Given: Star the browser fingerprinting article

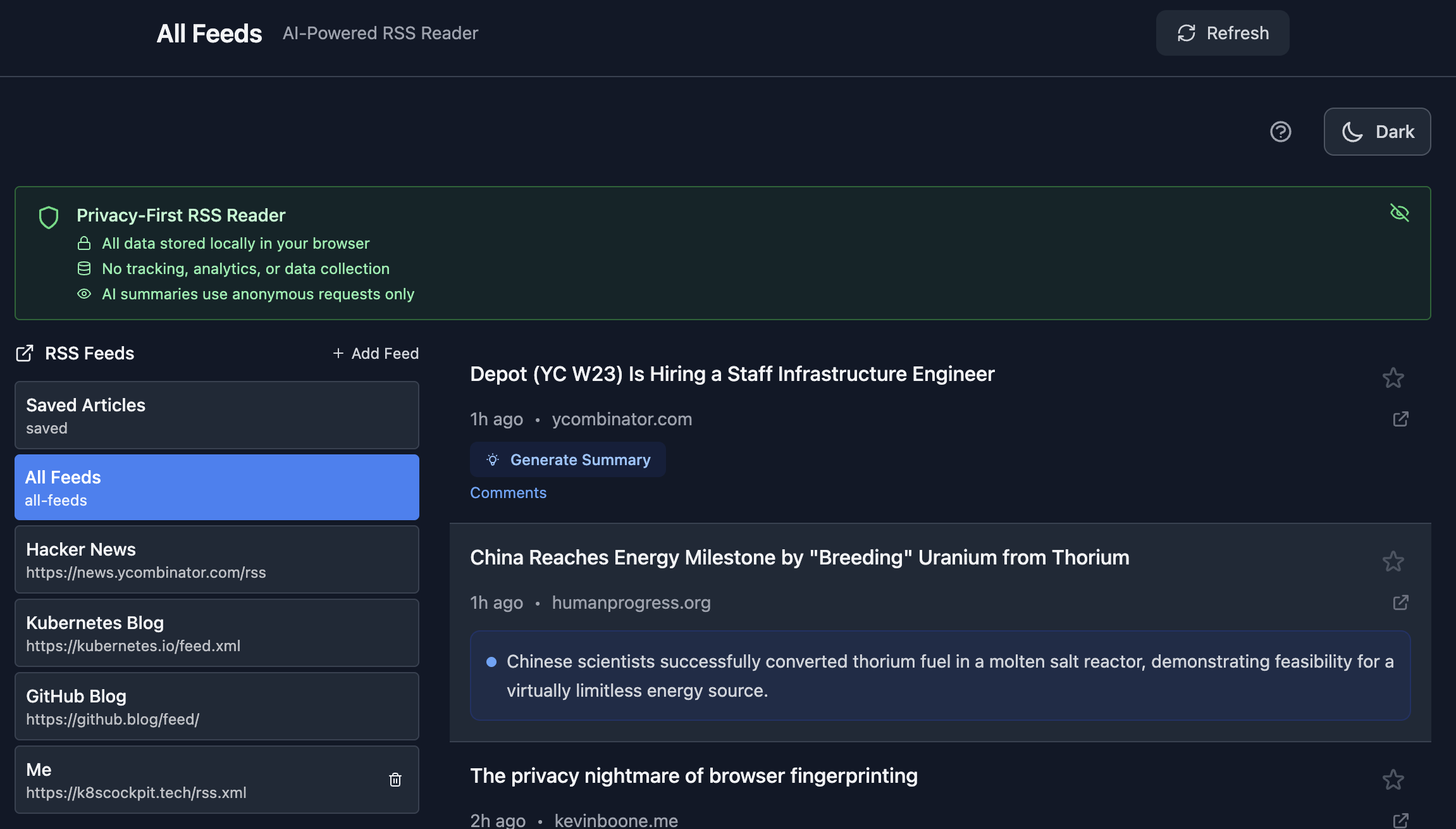Looking at the screenshot, I should pyautogui.click(x=1393, y=780).
